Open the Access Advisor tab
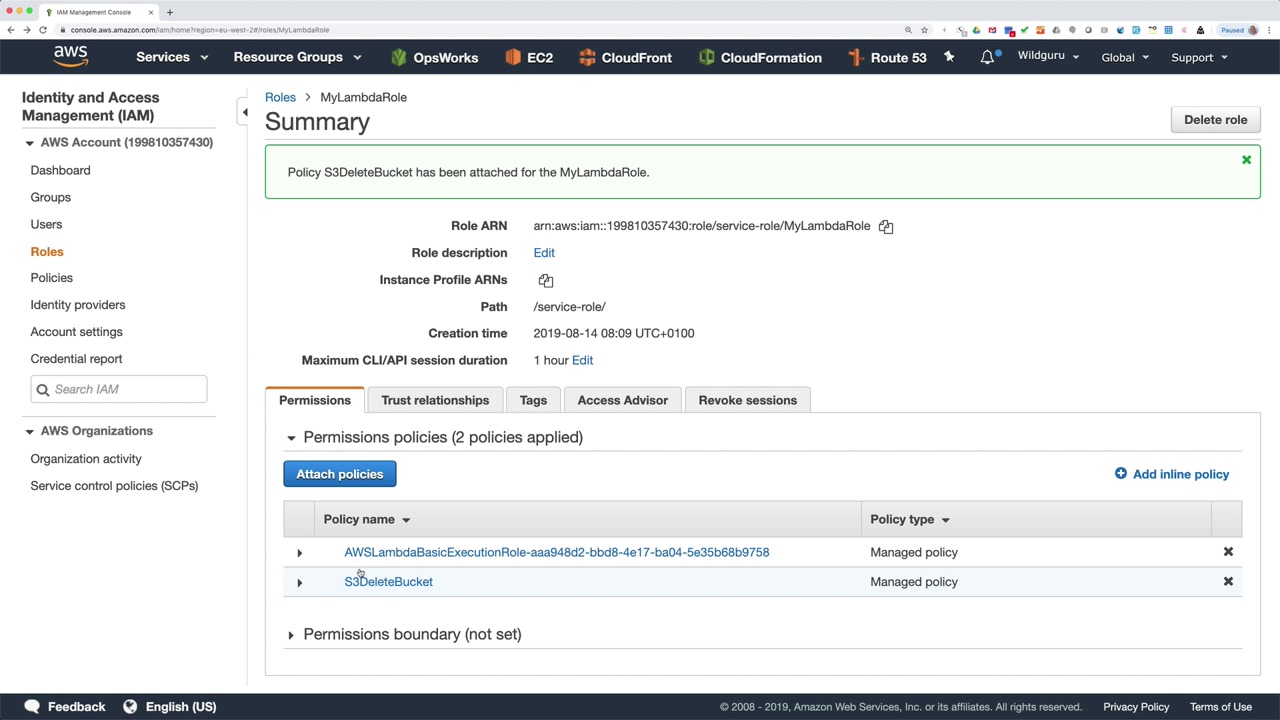The width and height of the screenshot is (1280, 720). (x=622, y=400)
